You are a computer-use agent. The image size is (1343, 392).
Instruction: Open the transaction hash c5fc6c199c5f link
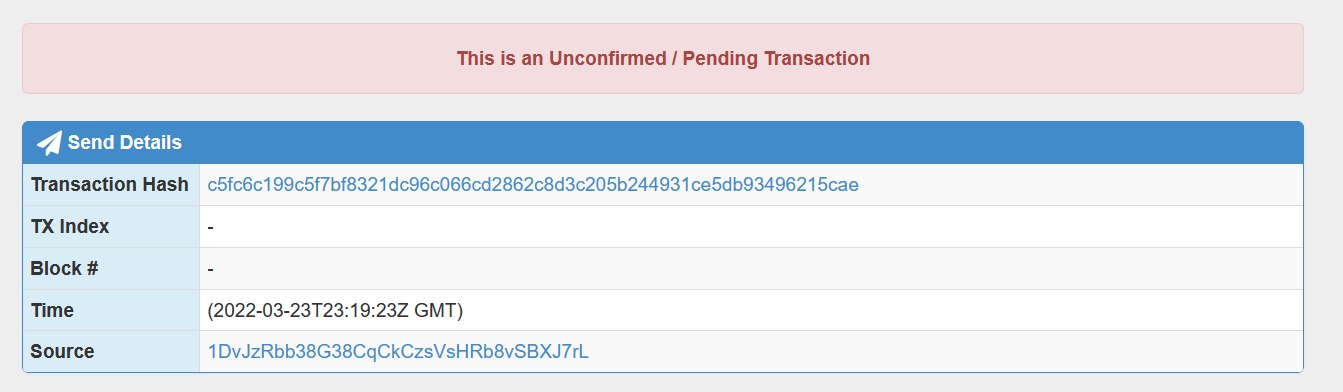click(x=533, y=185)
